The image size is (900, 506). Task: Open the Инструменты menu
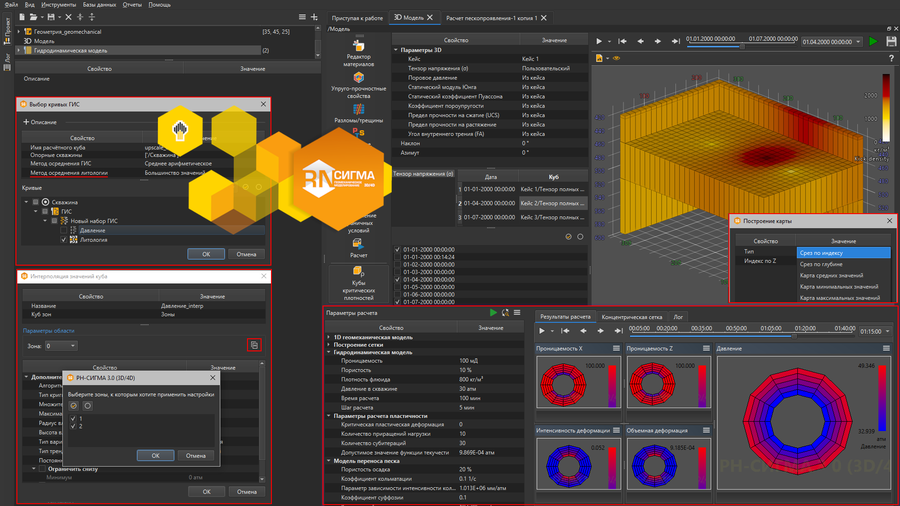click(x=58, y=5)
